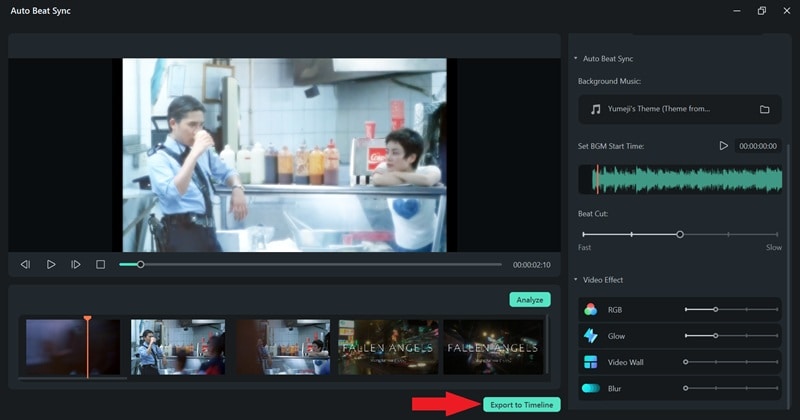The image size is (800, 420).
Task: Select fifth Fallen Angels title thumbnail
Action: (493, 347)
